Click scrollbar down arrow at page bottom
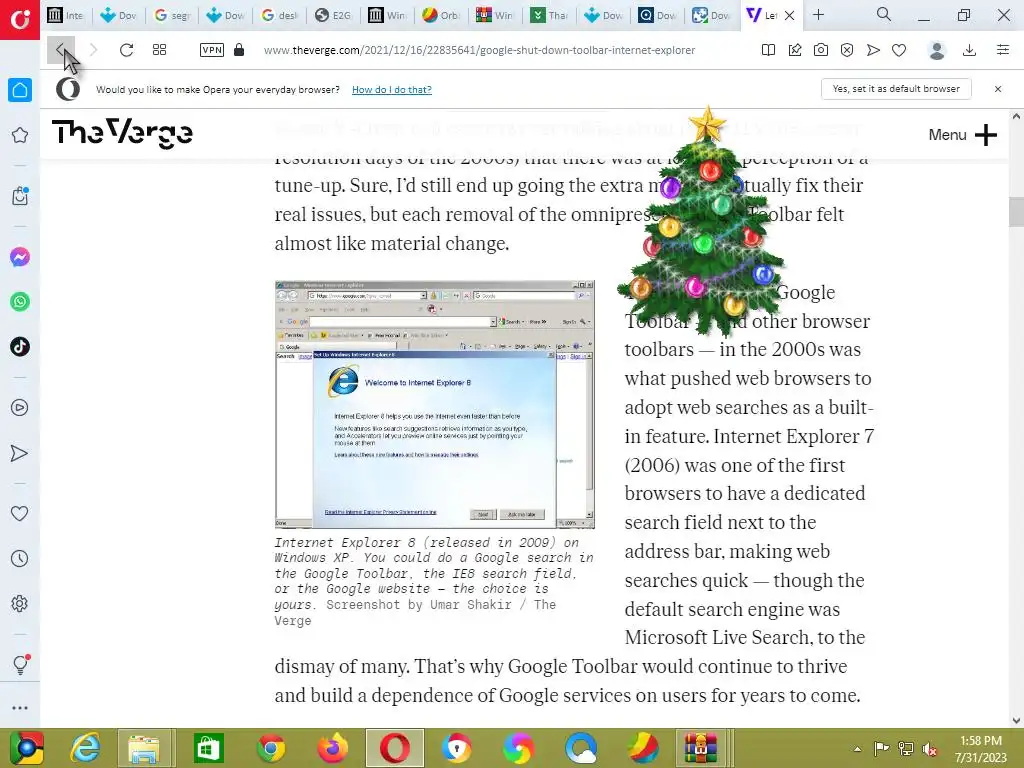Image resolution: width=1024 pixels, height=768 pixels. 1016,721
